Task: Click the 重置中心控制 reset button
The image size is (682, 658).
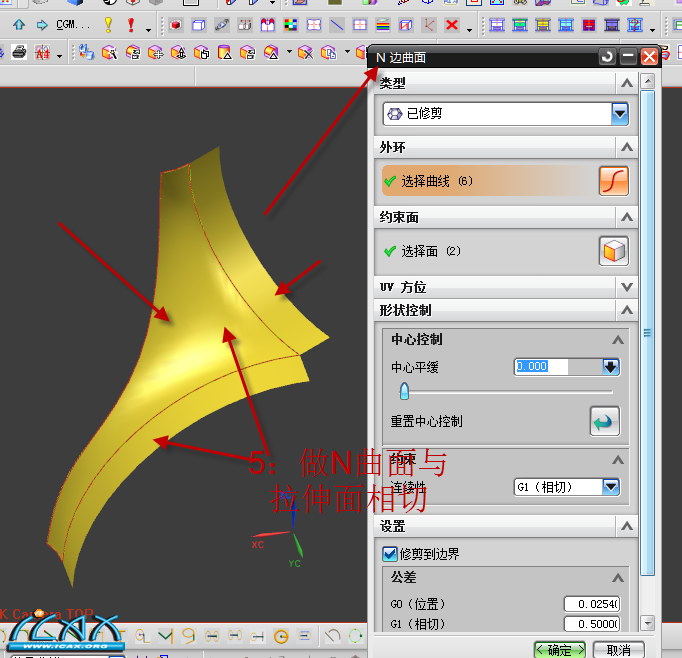Action: tap(605, 421)
